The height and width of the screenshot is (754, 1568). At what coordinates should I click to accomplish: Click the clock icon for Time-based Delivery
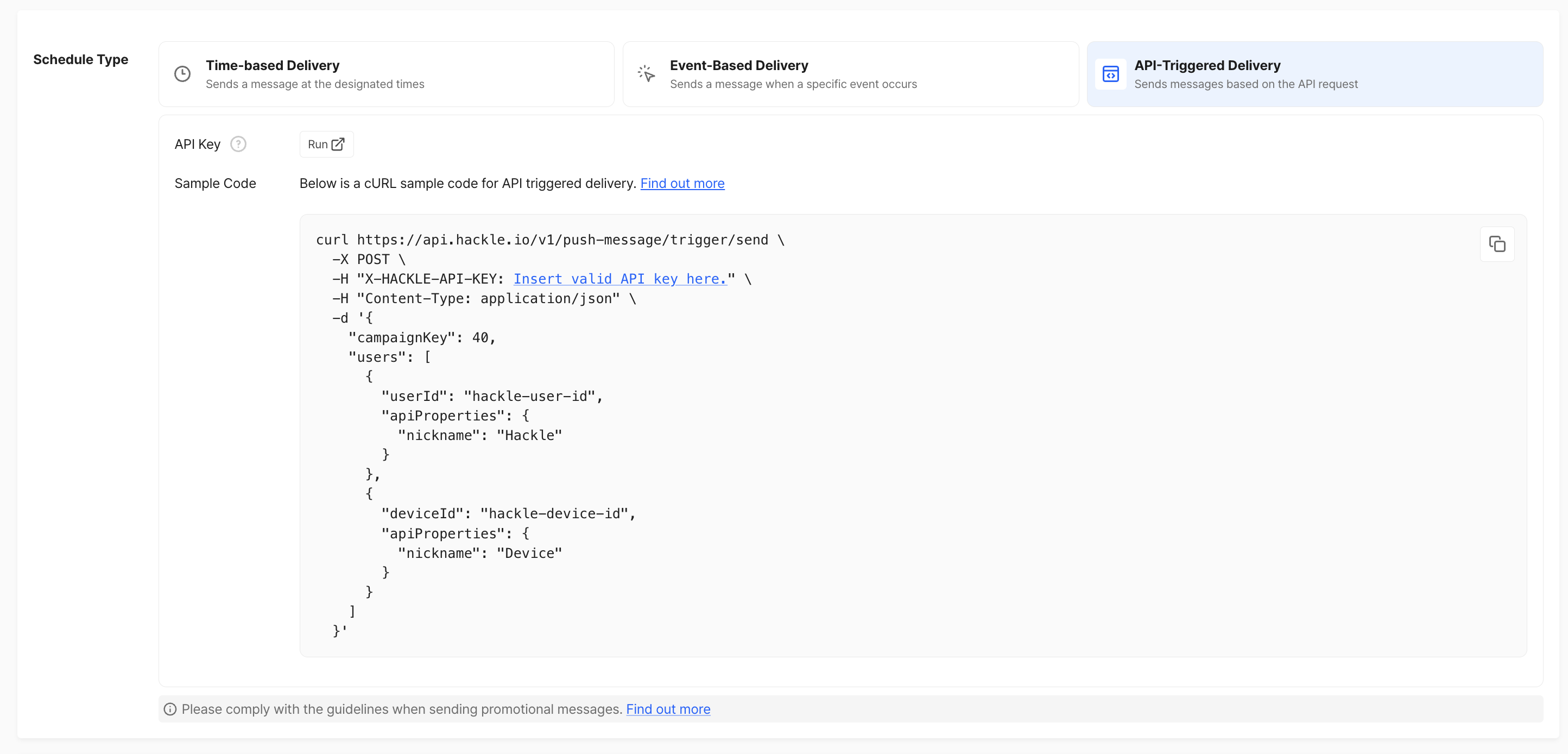(x=182, y=74)
